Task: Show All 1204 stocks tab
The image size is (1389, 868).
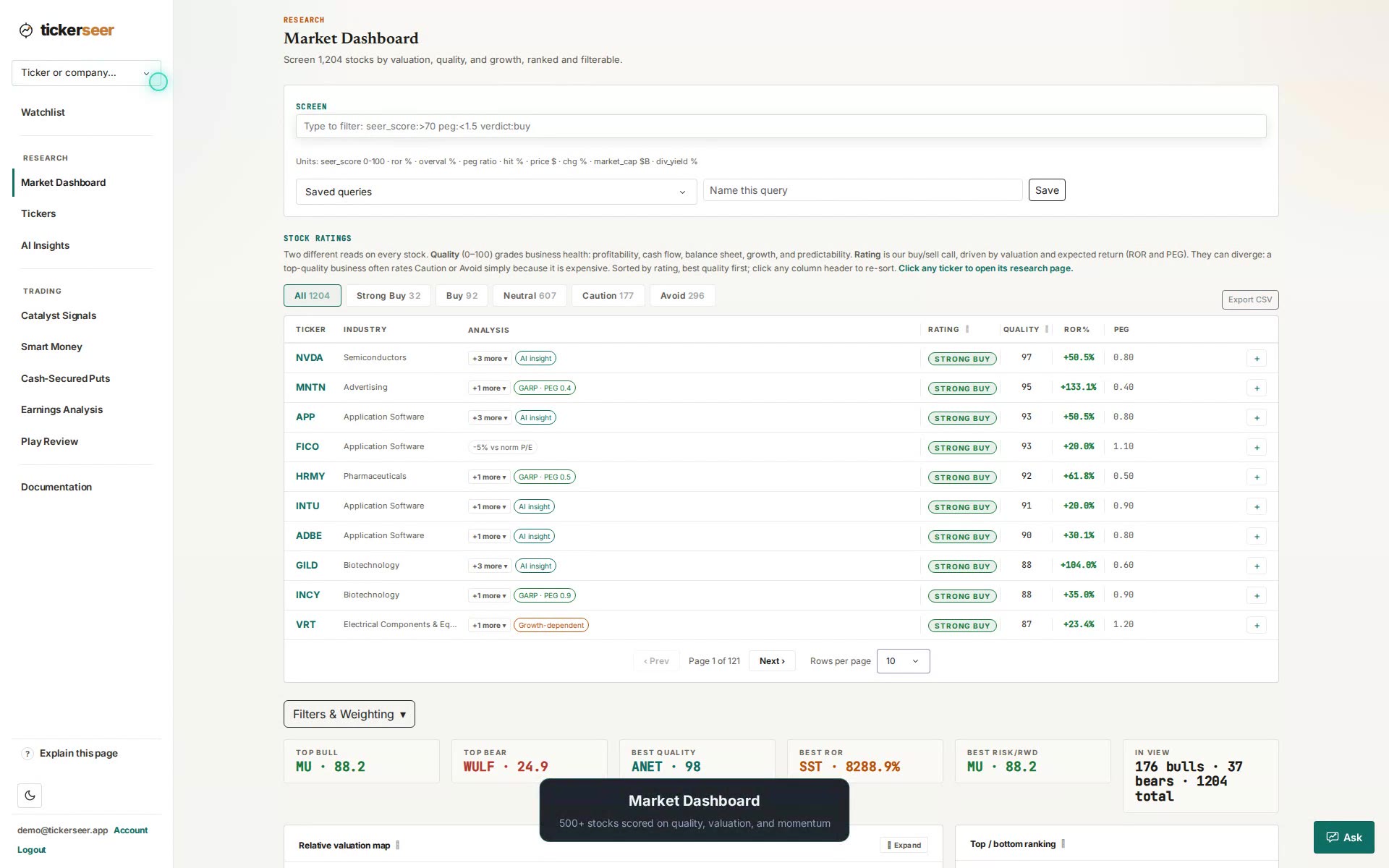Action: (x=312, y=296)
